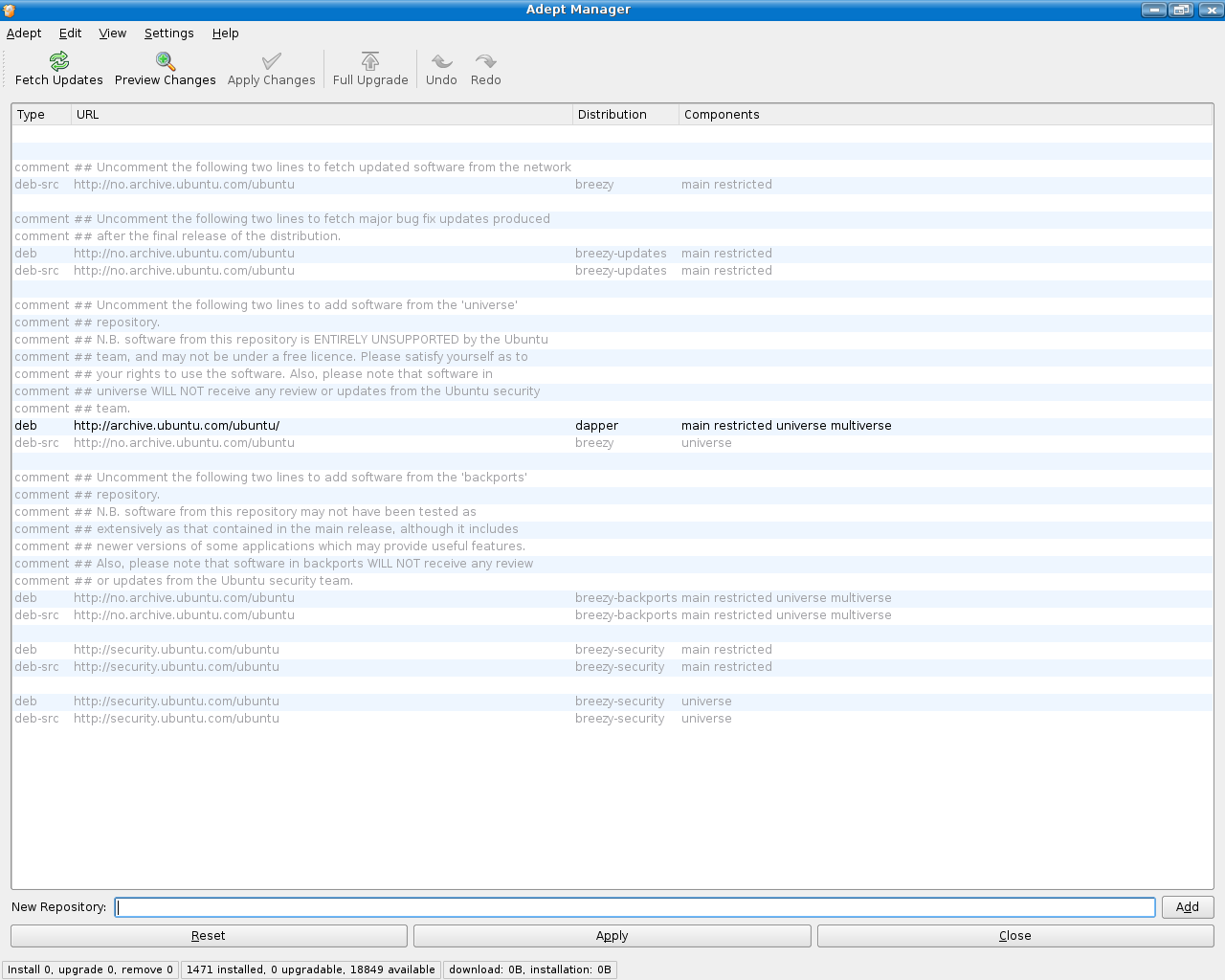Click comment 'ENTIRELY UNSUPPORTED by the Ubuntu'
Image resolution: width=1225 pixels, height=980 pixels.
[311, 340]
